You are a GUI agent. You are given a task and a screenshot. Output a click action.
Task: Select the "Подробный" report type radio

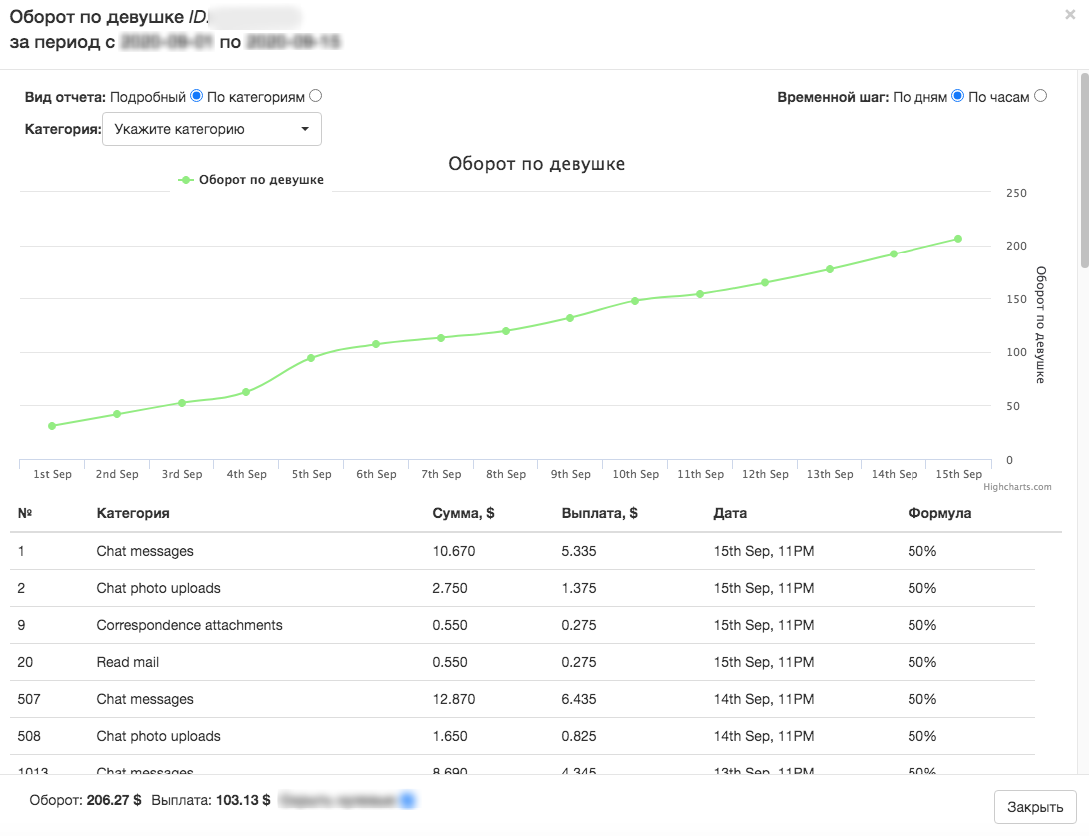pos(197,96)
